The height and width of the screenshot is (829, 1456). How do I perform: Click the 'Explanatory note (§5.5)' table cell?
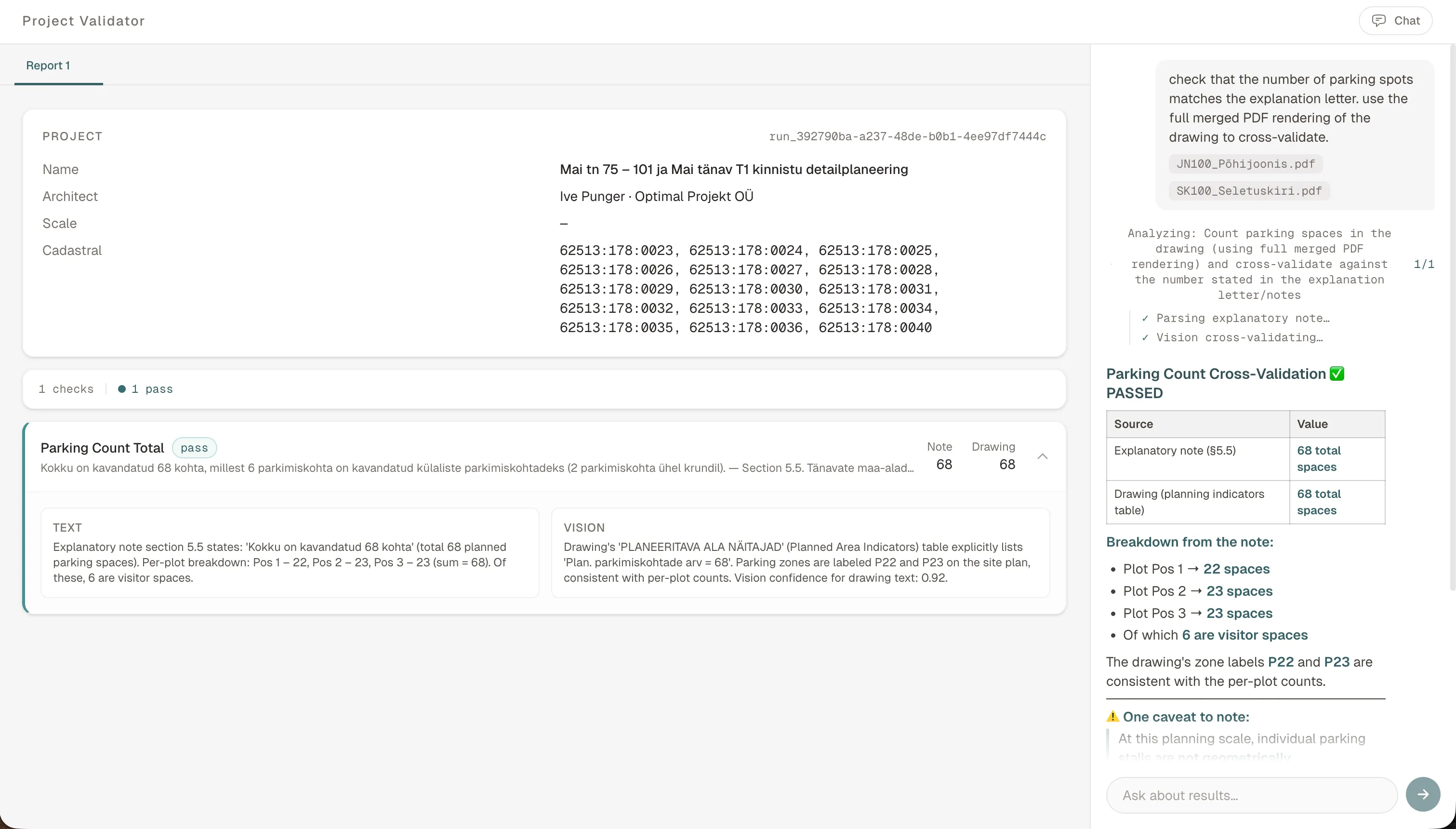point(1198,459)
